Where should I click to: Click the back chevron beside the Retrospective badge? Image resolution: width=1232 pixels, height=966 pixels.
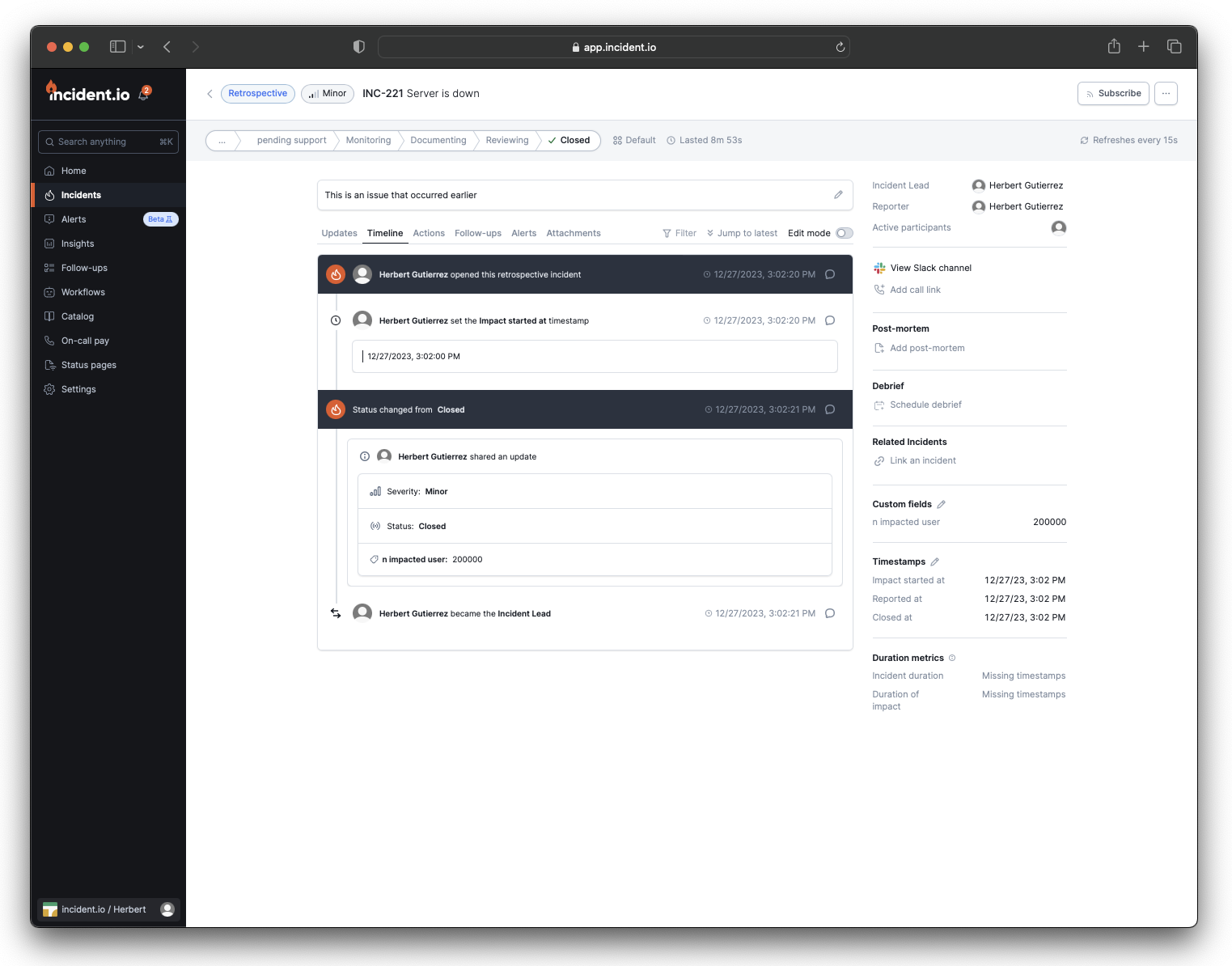coord(210,94)
